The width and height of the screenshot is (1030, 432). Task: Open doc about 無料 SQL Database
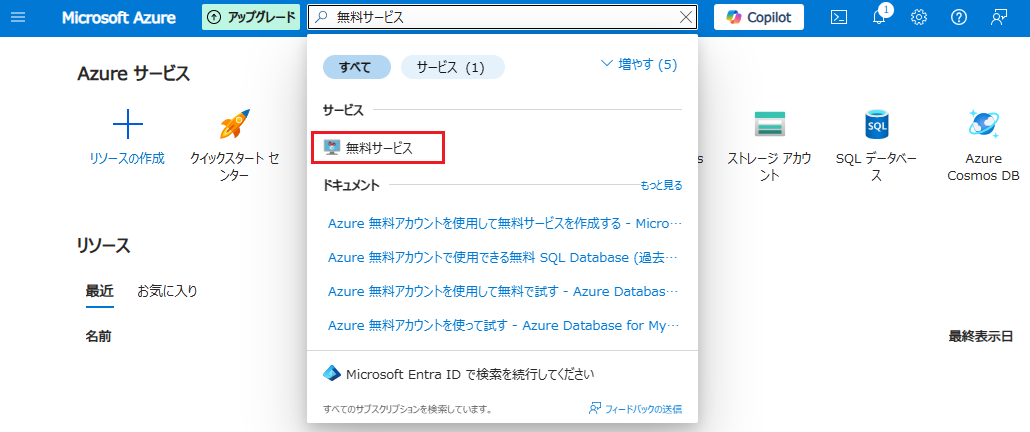(504, 258)
